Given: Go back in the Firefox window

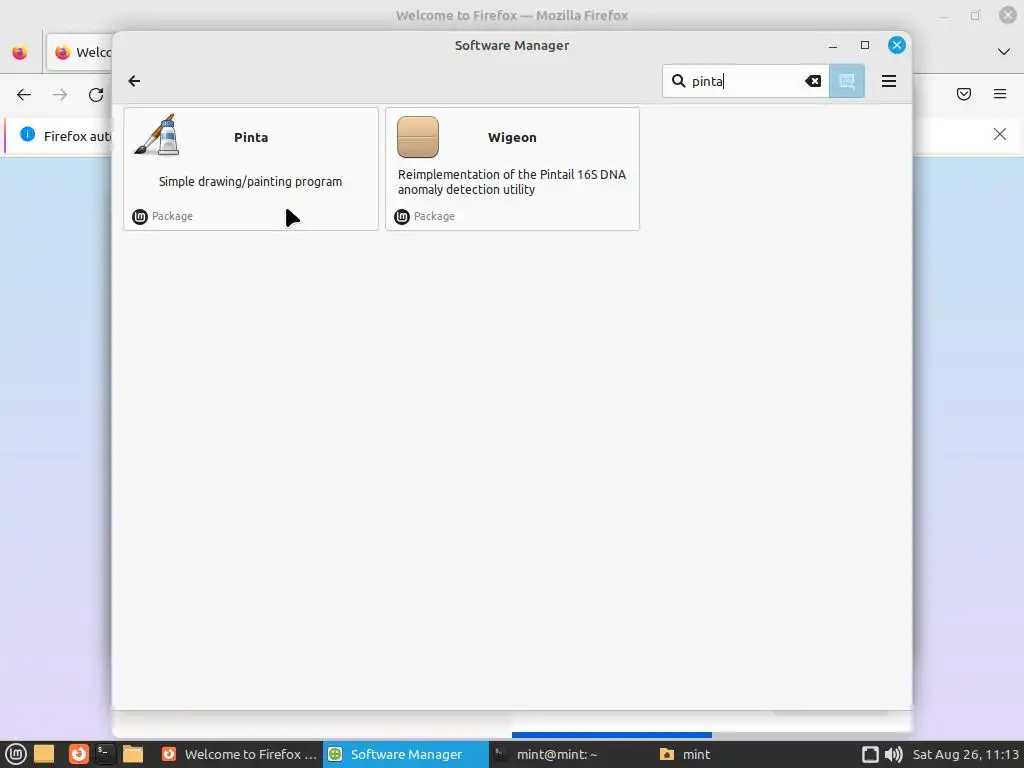Looking at the screenshot, I should click(24, 95).
